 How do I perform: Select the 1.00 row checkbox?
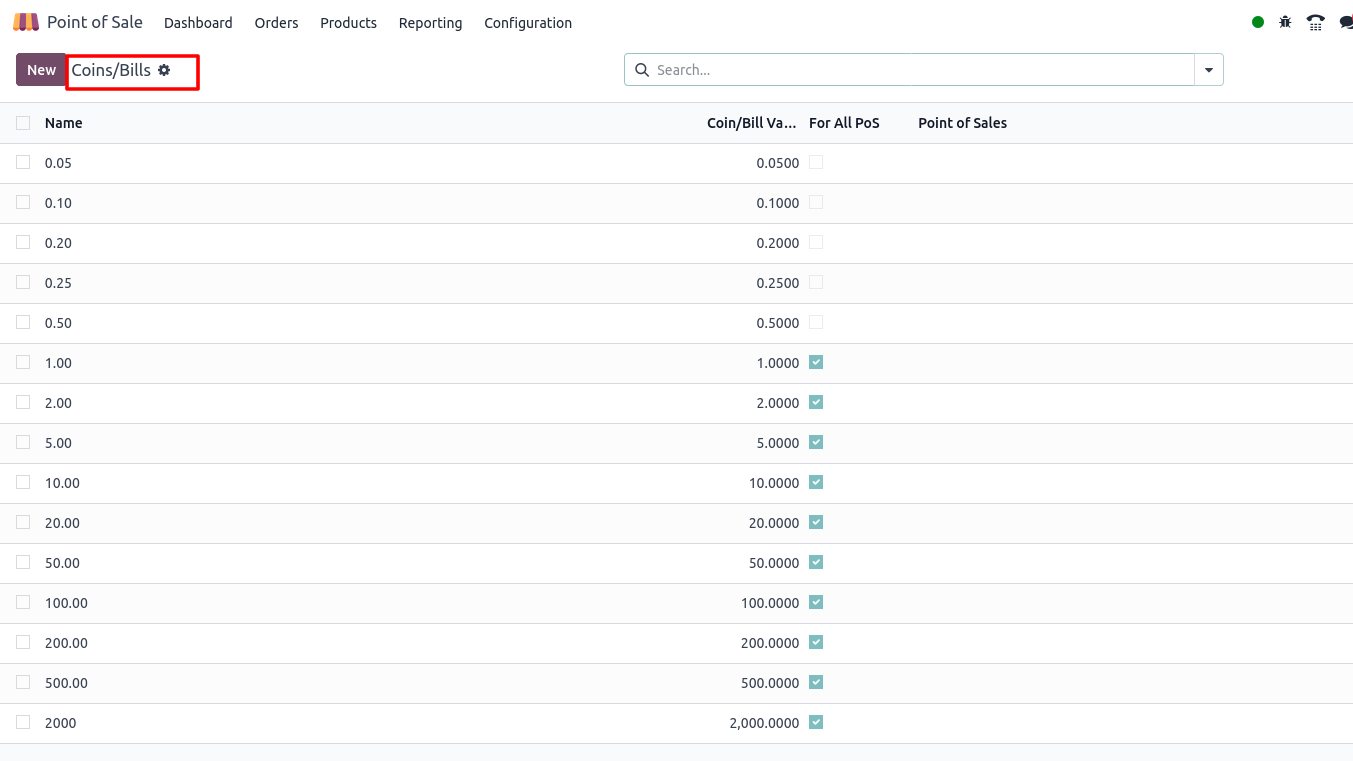pos(23,362)
